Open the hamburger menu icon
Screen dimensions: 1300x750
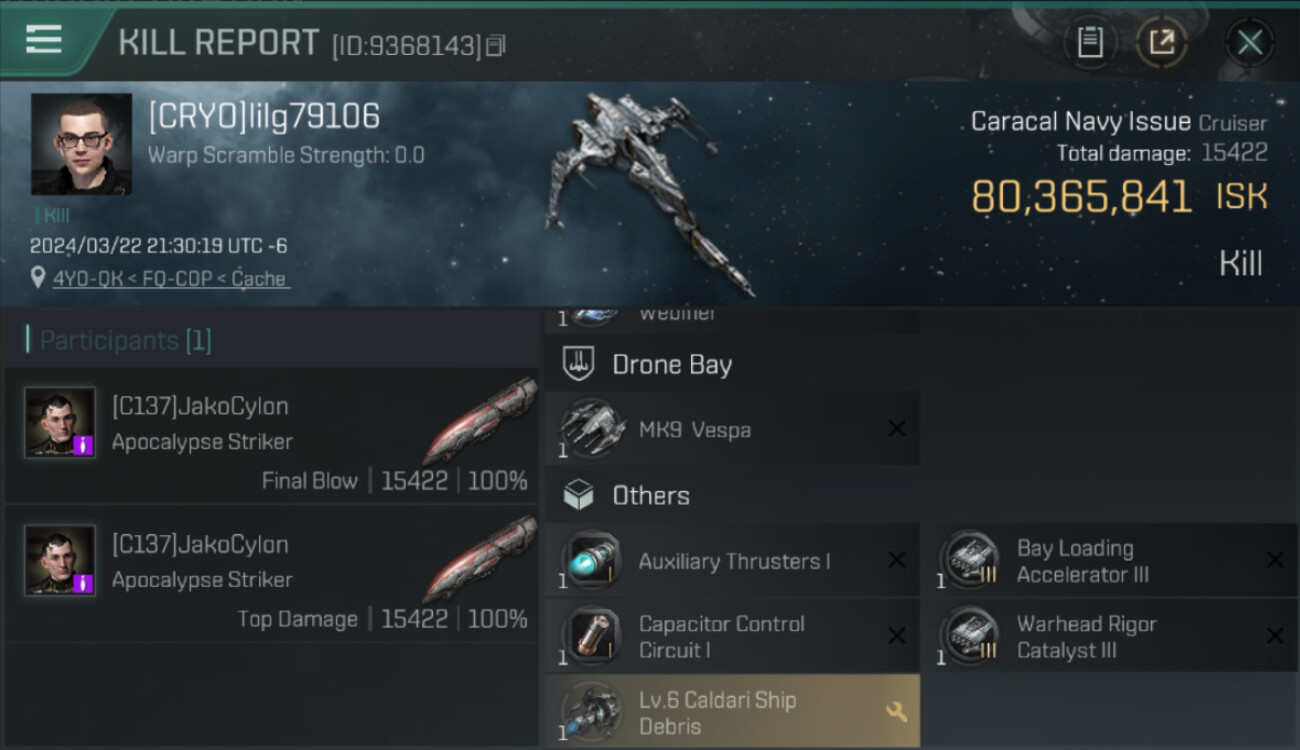point(43,40)
